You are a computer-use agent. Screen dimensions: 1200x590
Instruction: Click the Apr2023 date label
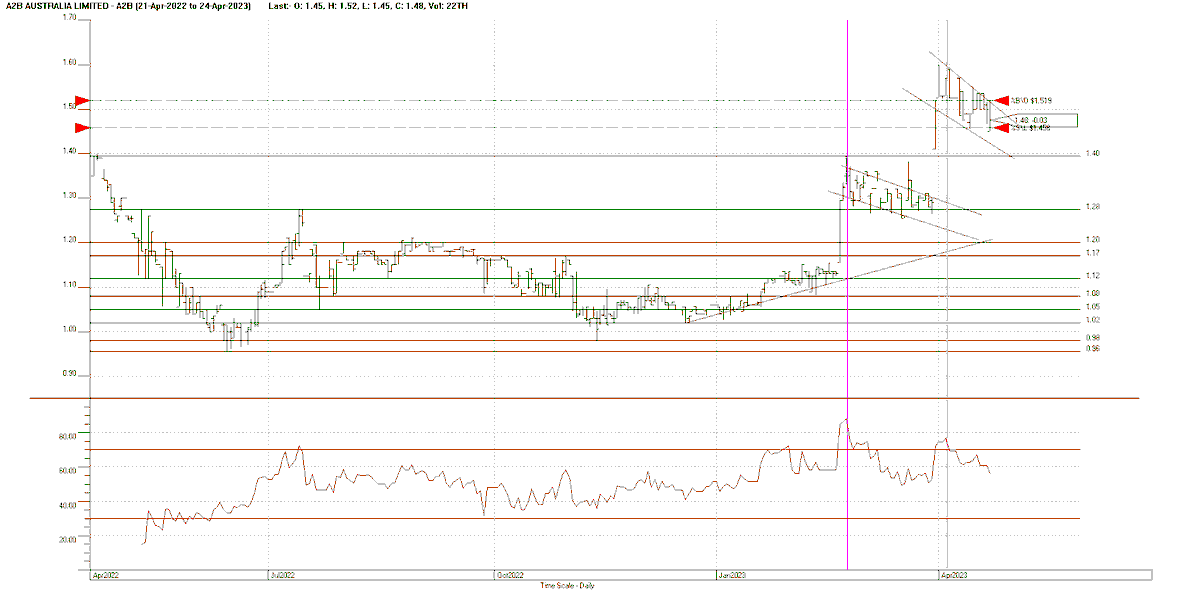(x=953, y=577)
